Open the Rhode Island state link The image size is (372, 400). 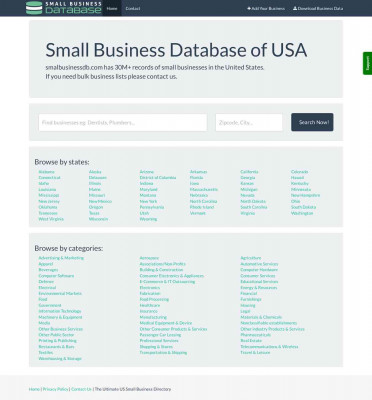[202, 207]
